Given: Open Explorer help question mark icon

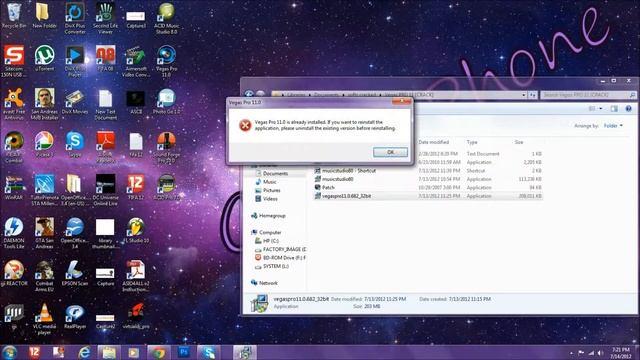Looking at the screenshot, I should [629, 109].
